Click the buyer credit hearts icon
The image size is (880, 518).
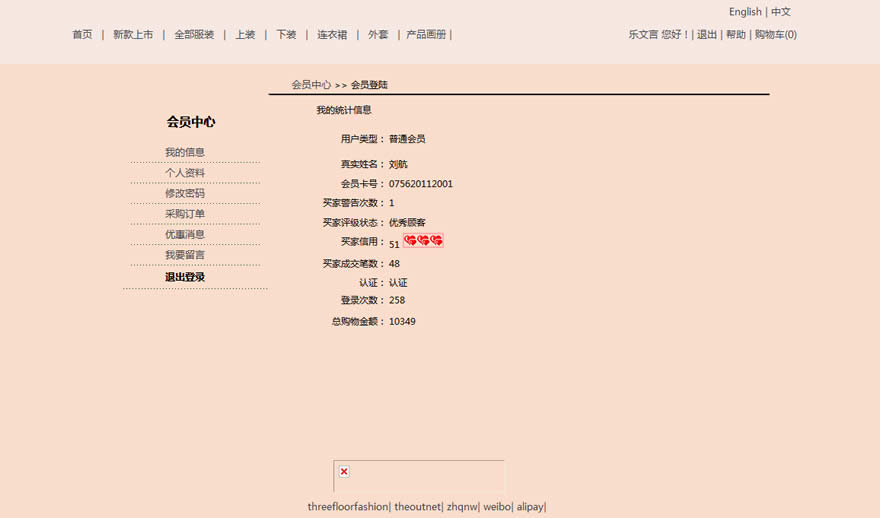[423, 241]
